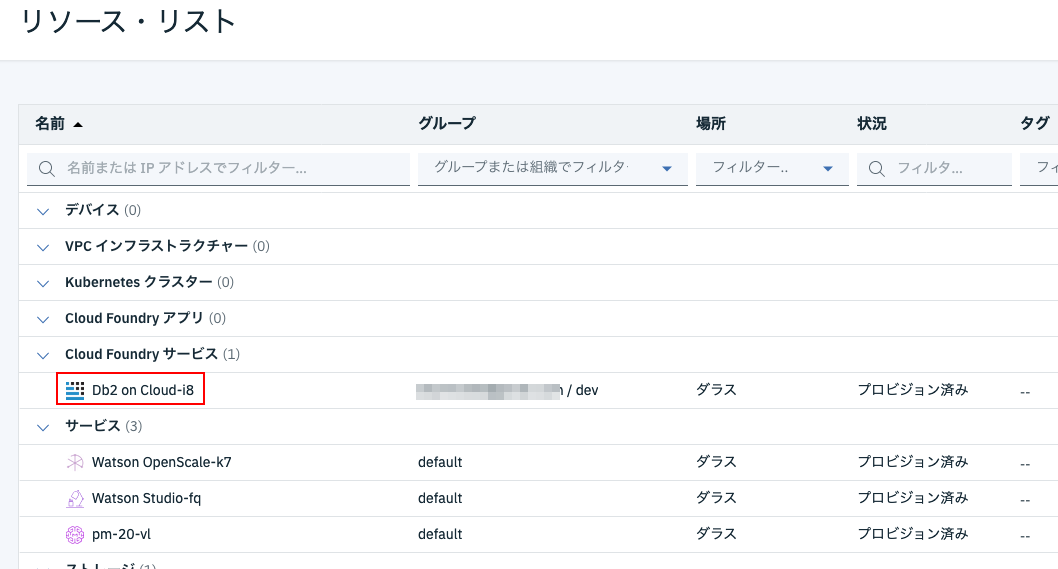Click the リソース・リスト page title
The width and height of the screenshot is (1058, 569).
pyautogui.click(x=128, y=22)
